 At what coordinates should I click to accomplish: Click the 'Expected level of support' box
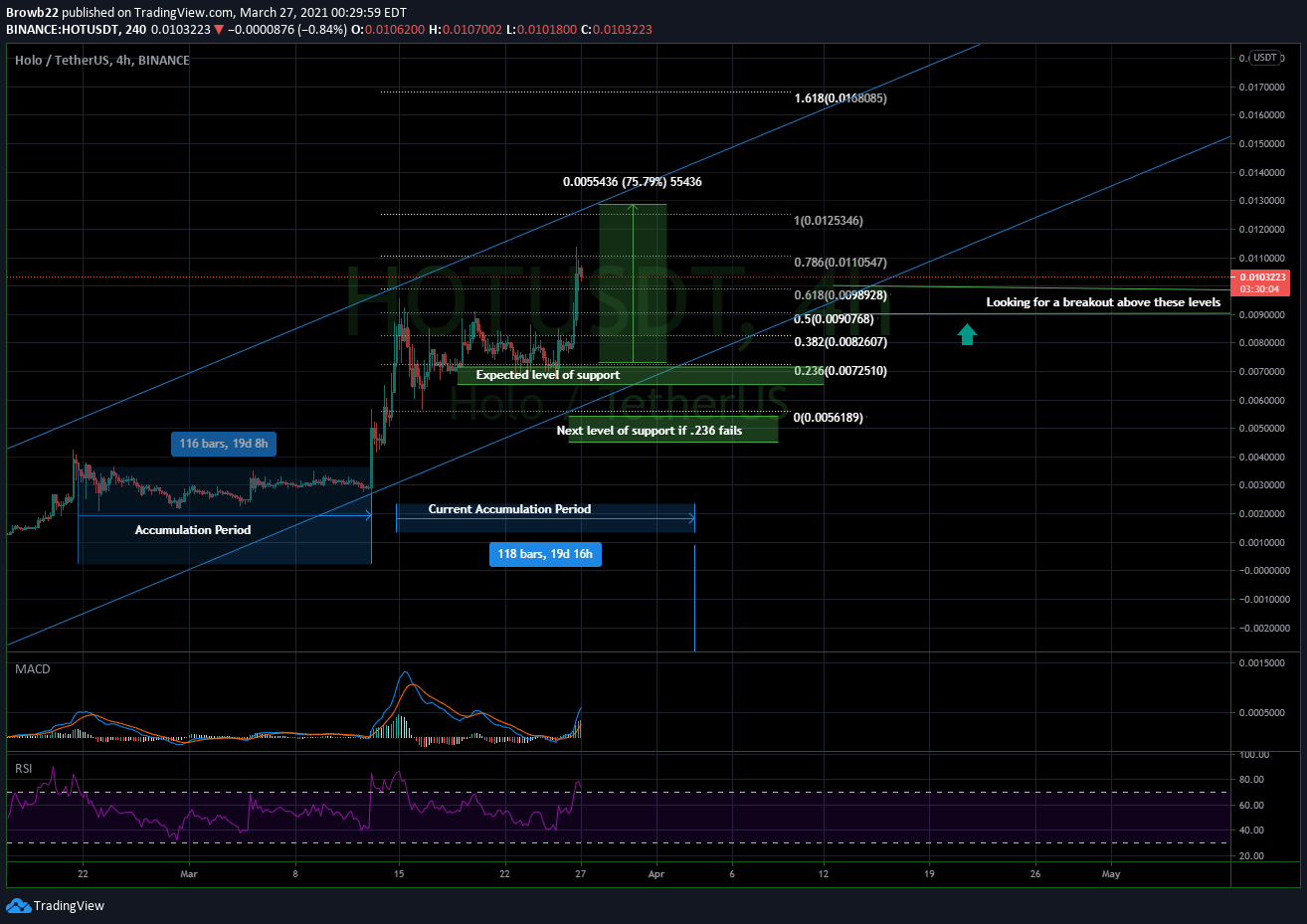(641, 375)
